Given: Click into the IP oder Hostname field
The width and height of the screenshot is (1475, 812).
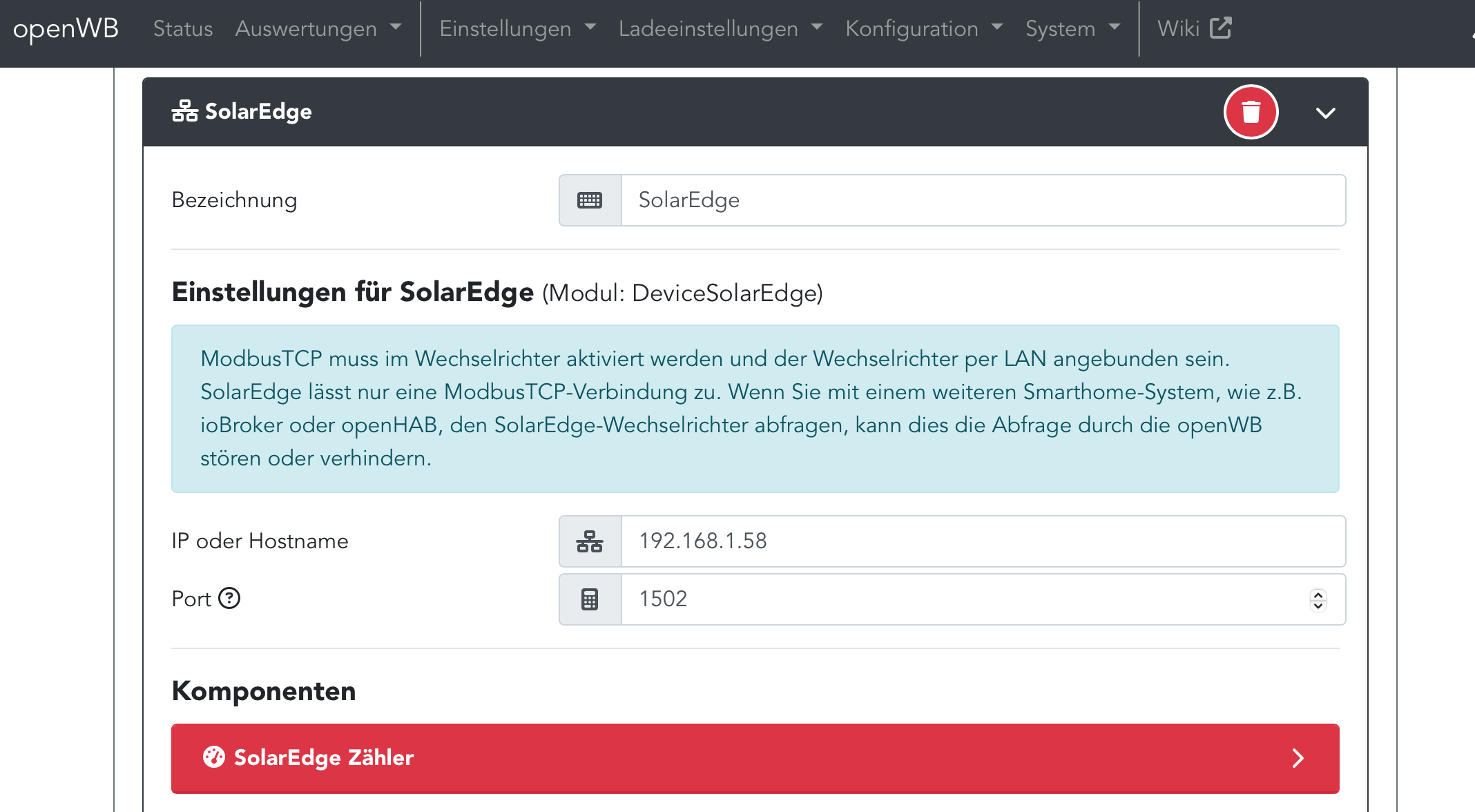Looking at the screenshot, I should pos(981,541).
